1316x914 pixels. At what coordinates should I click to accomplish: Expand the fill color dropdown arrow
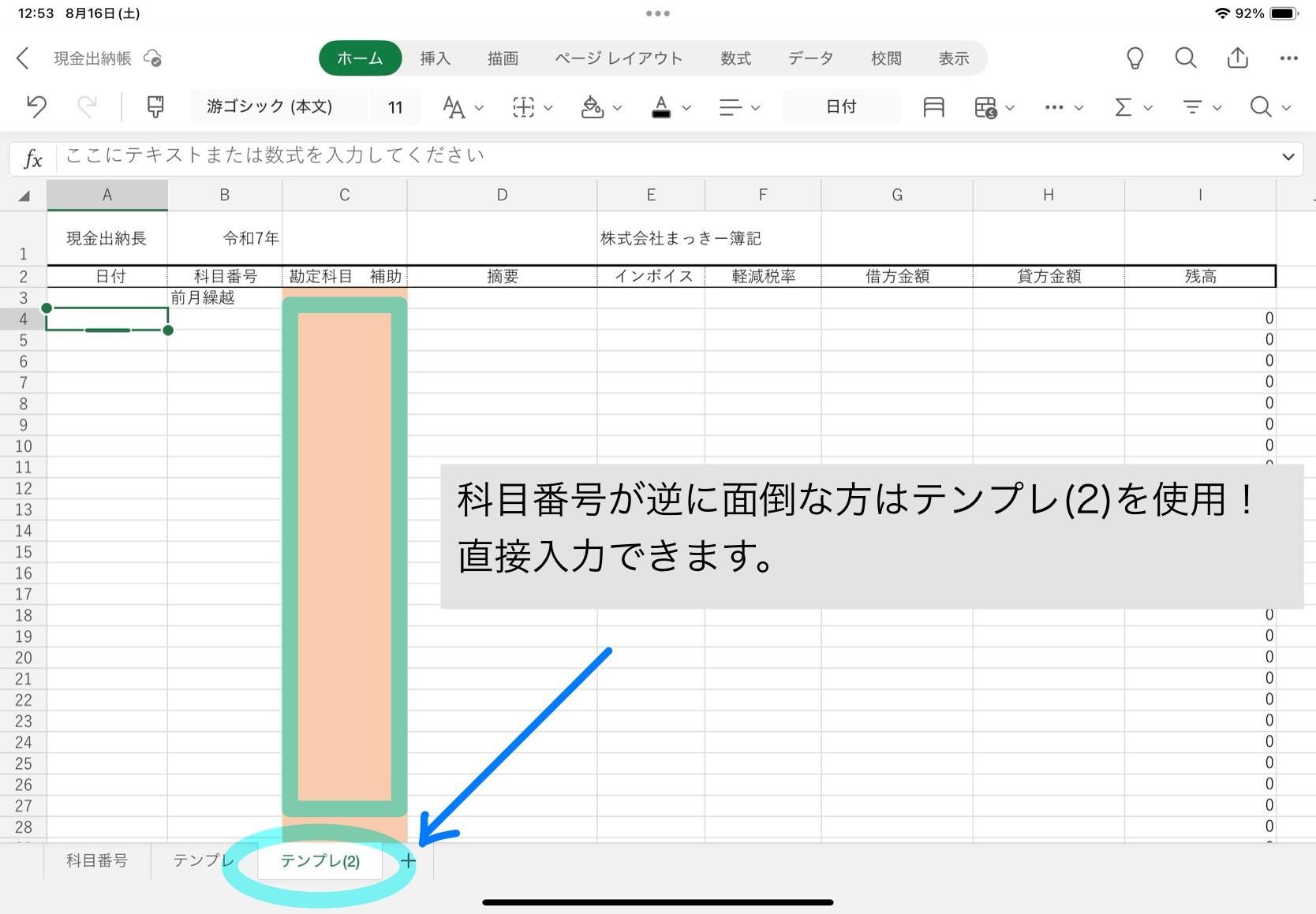617,108
